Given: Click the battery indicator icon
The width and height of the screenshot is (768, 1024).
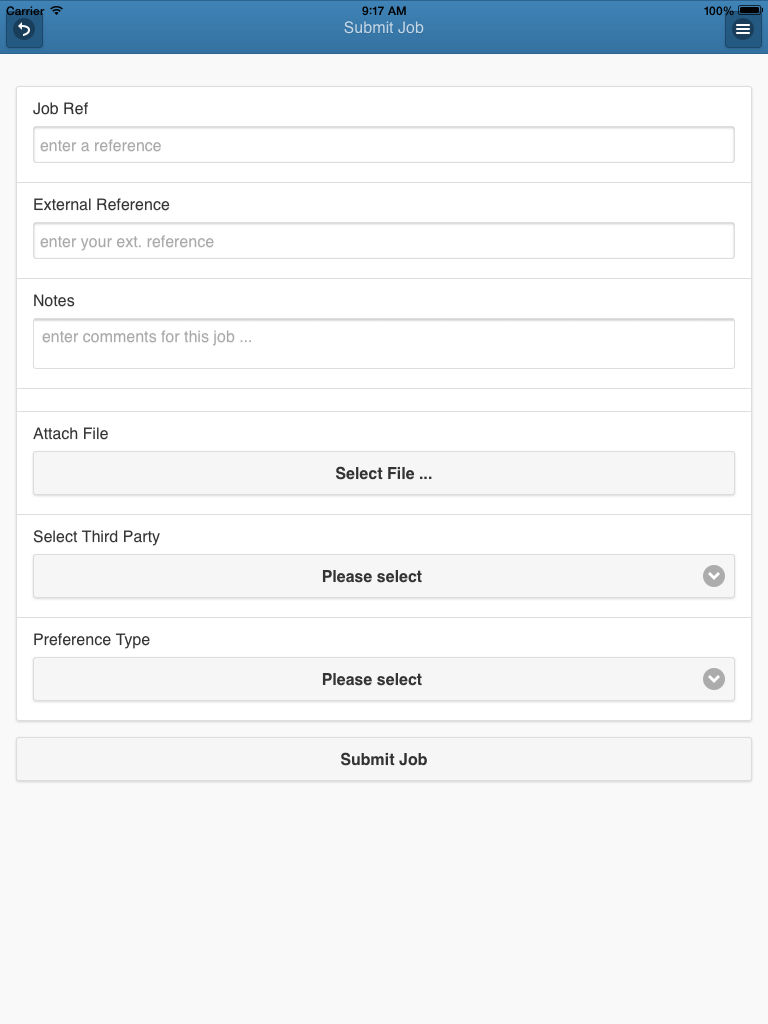Looking at the screenshot, I should (x=749, y=10).
